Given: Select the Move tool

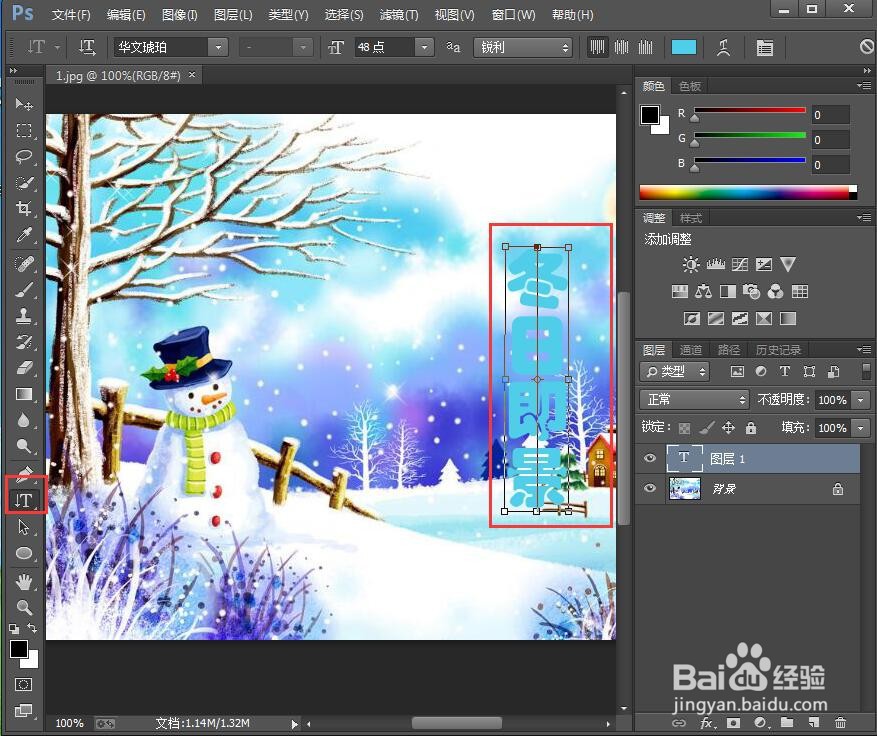Looking at the screenshot, I should (x=23, y=105).
